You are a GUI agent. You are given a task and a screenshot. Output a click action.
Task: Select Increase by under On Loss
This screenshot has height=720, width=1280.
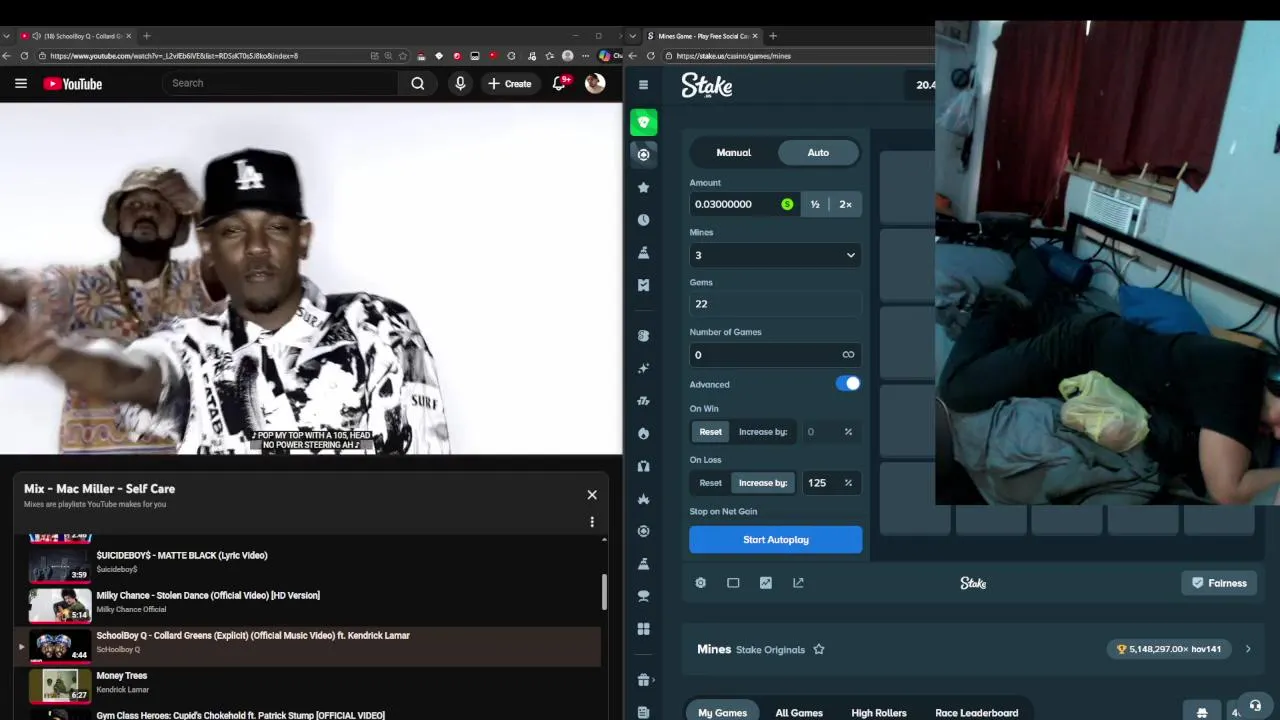tap(763, 483)
